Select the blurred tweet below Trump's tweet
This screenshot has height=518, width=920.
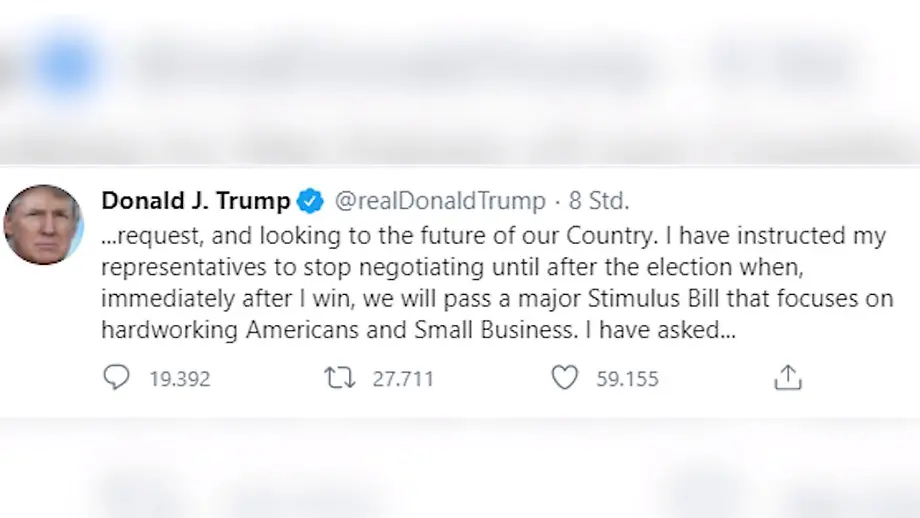click(x=460, y=480)
